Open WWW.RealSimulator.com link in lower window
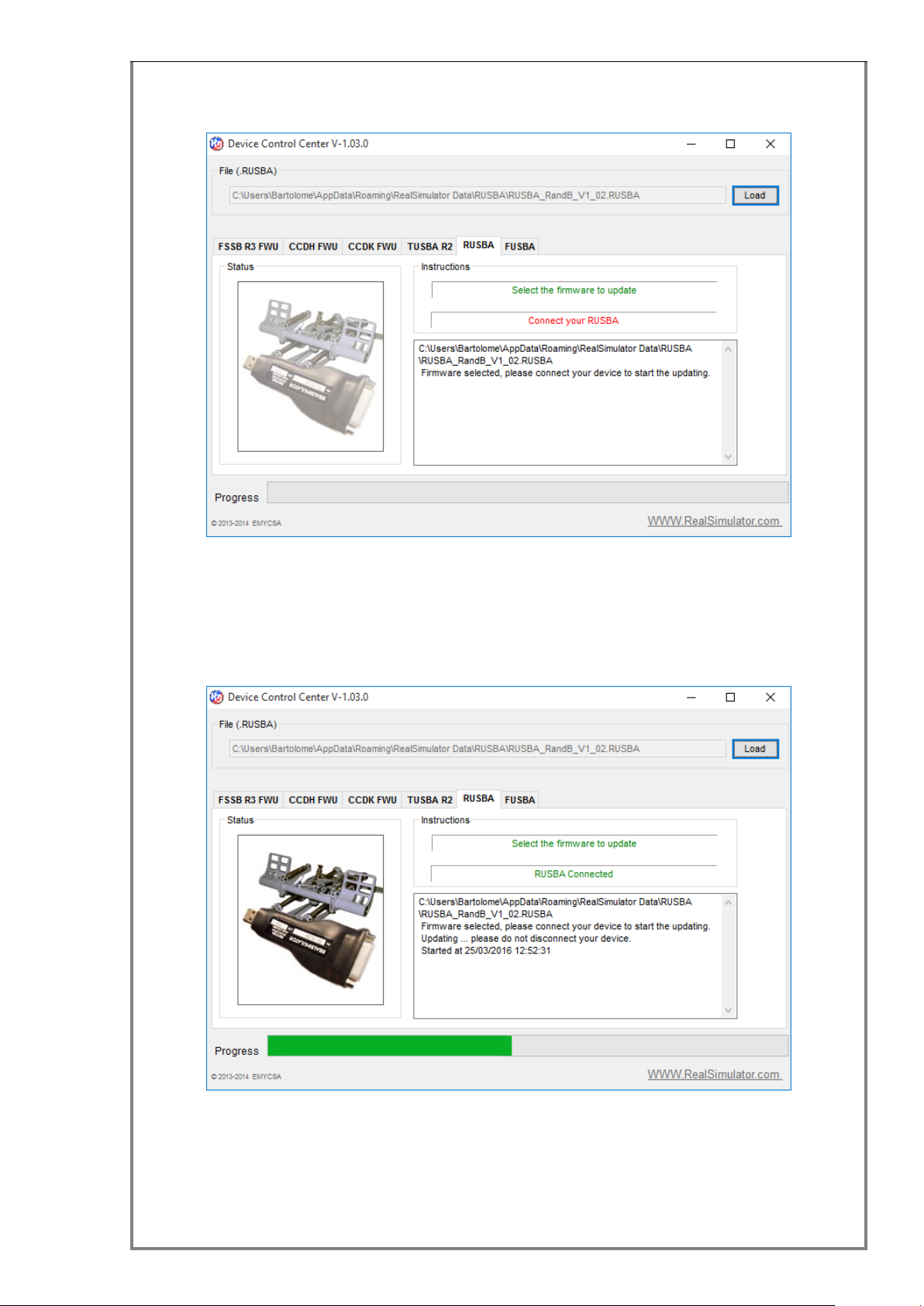The image size is (924, 1306). pos(714,1074)
